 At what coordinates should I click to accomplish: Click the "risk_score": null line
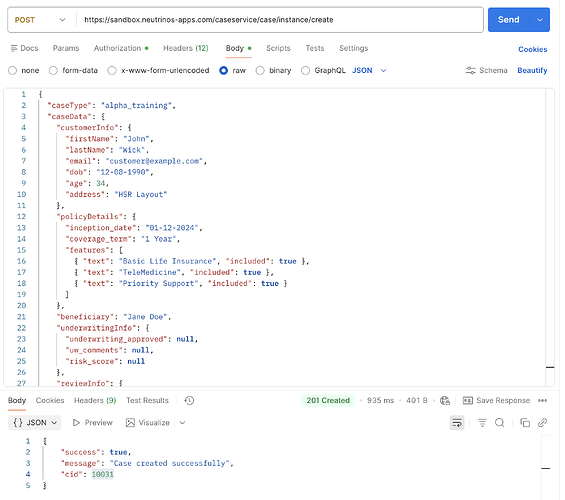[x=105, y=361]
